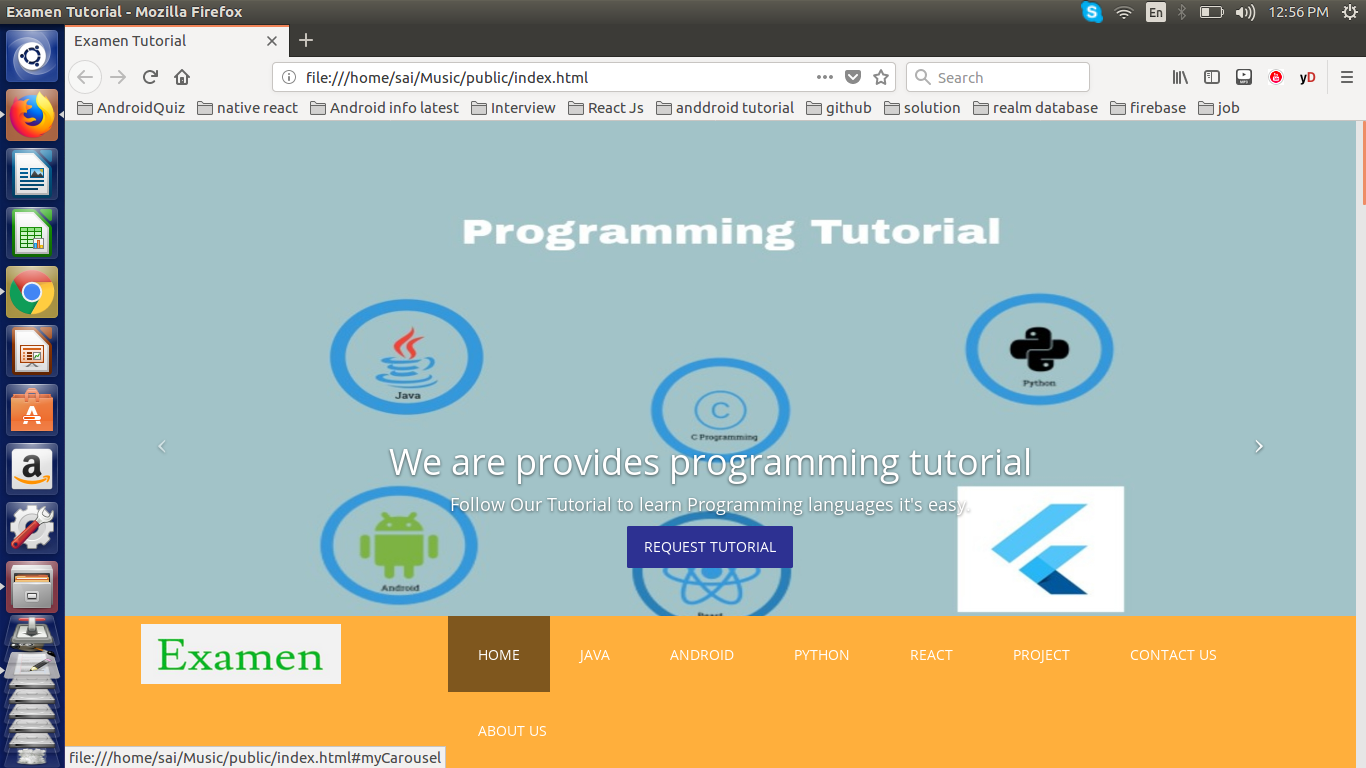Open the system power gear menu
The width and height of the screenshot is (1366, 768).
[x=1349, y=12]
